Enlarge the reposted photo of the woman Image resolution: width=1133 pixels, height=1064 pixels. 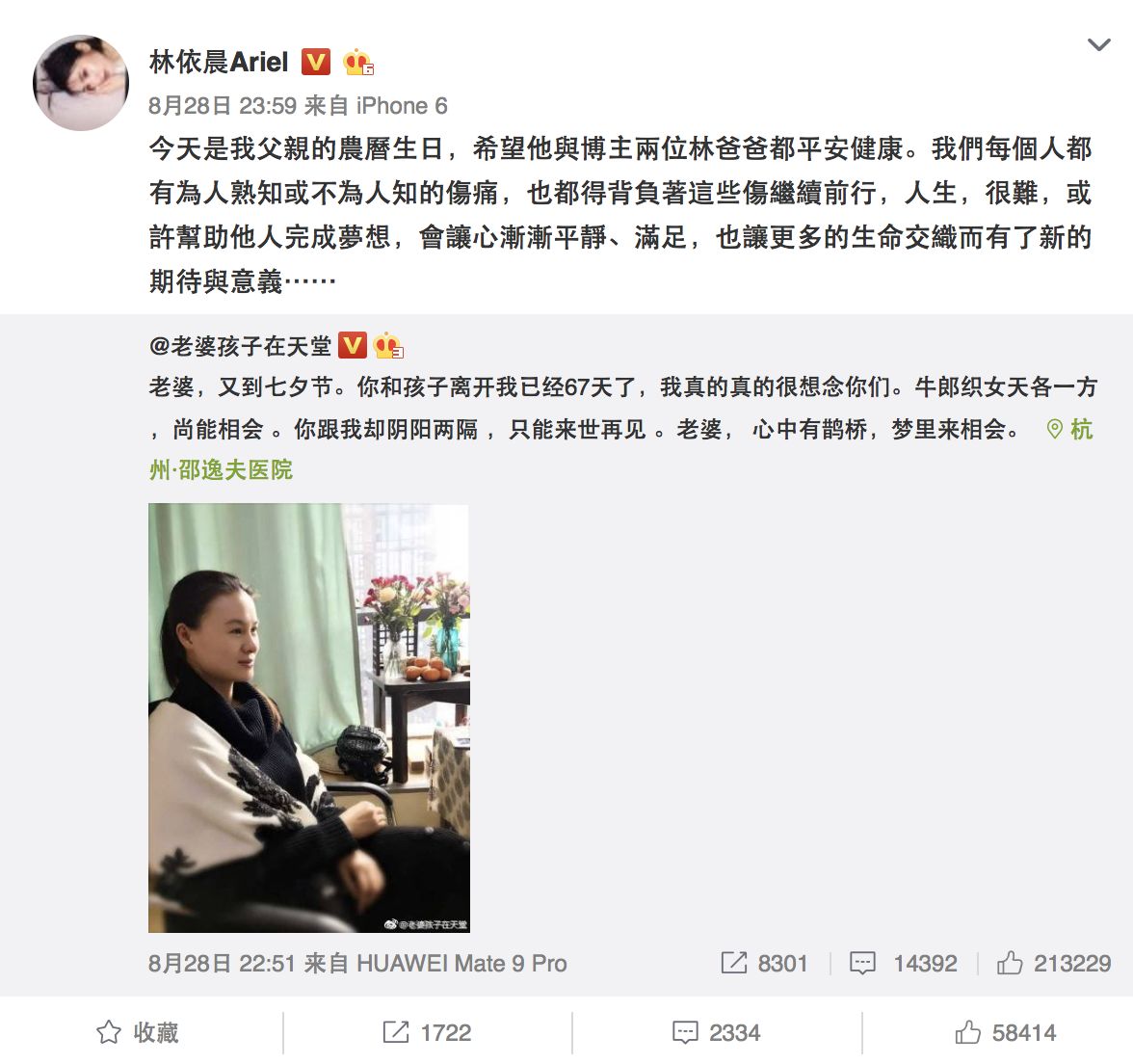point(309,718)
